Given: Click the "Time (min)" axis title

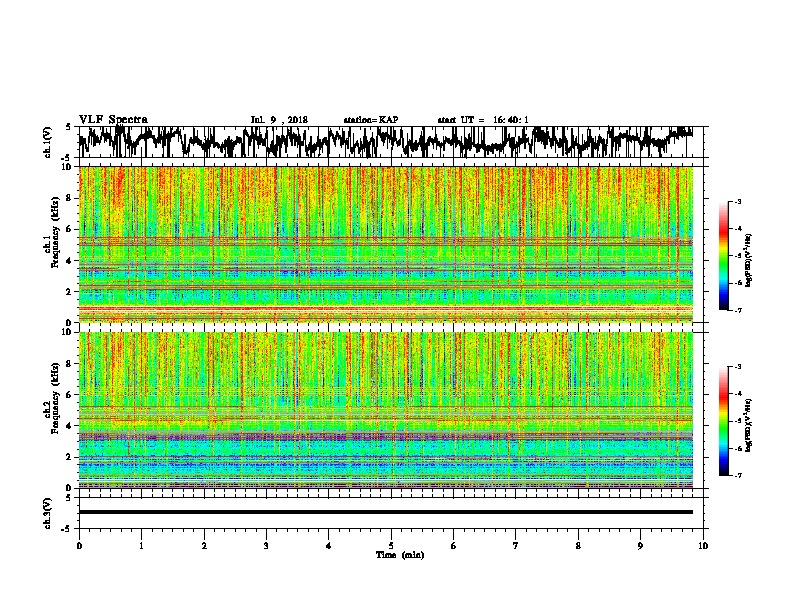Looking at the screenshot, I should click(x=400, y=555).
